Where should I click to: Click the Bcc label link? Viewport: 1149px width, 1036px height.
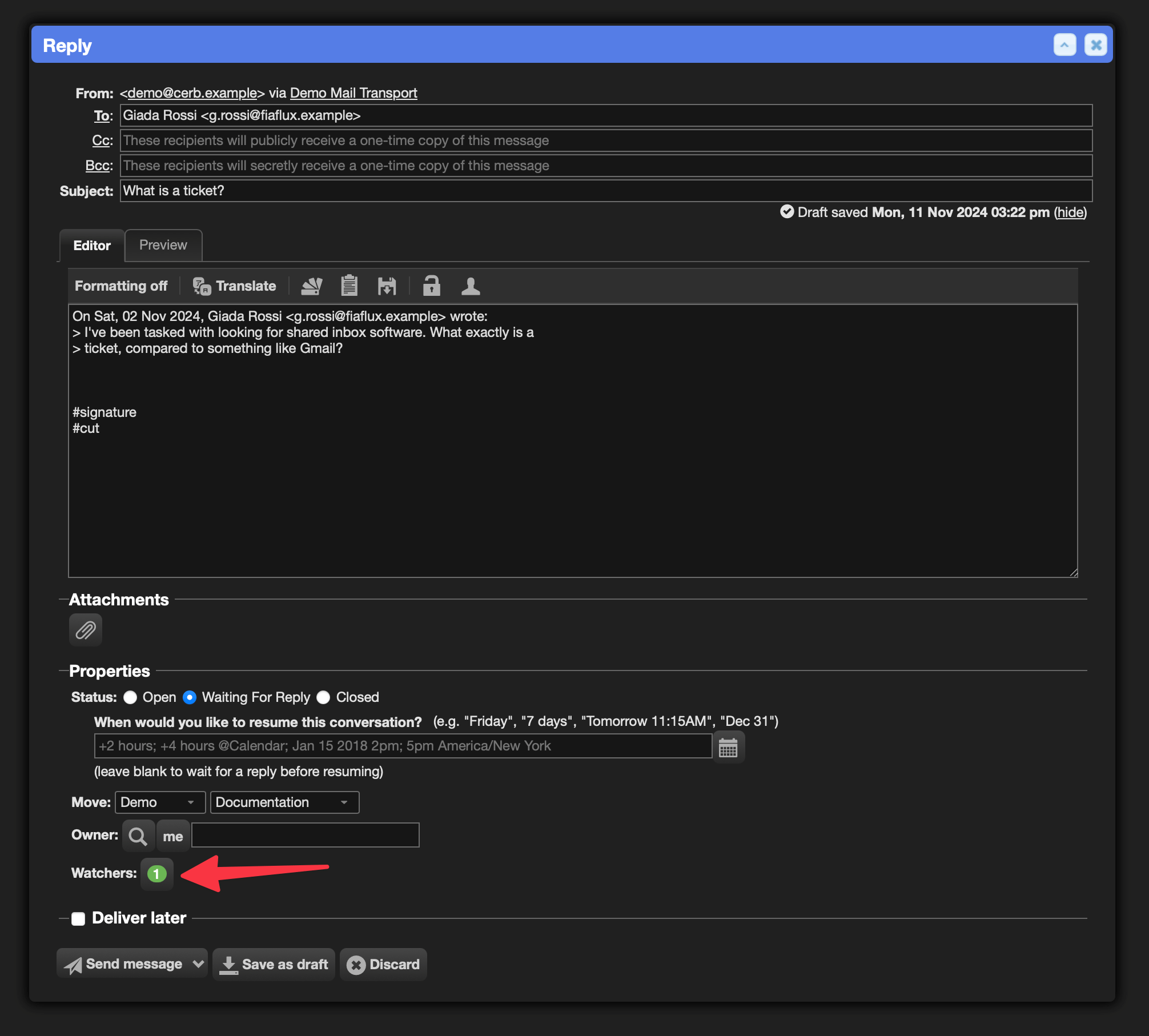(97, 166)
